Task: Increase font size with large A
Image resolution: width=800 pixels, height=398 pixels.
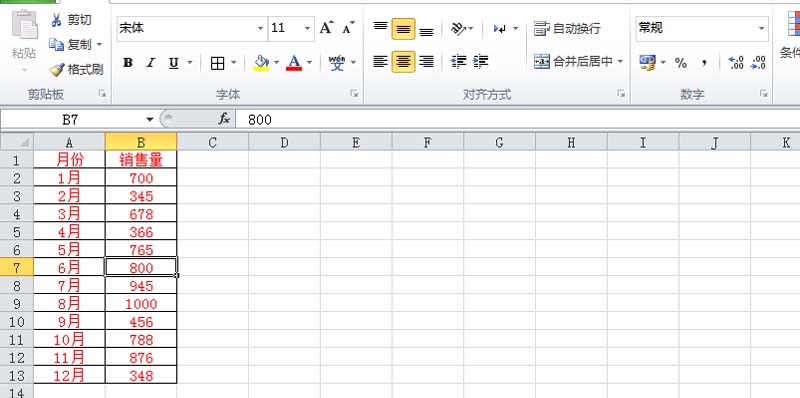Action: (x=326, y=28)
